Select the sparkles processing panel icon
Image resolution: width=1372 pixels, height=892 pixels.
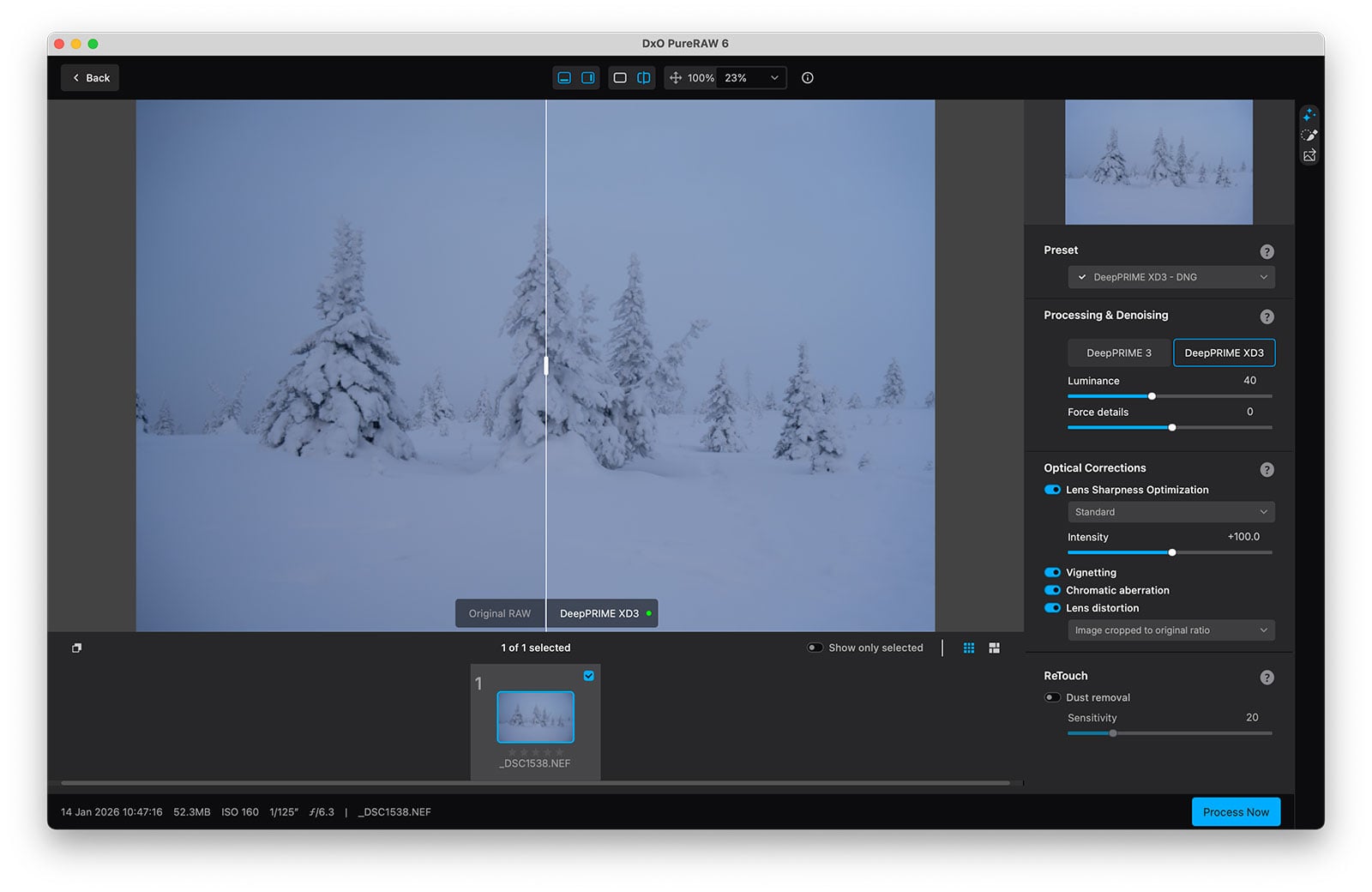coord(1309,114)
